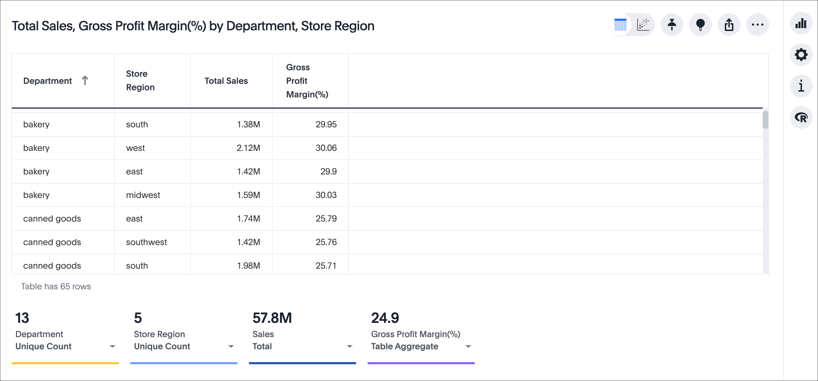The width and height of the screenshot is (818, 381).
Task: Open the R analysis icon
Action: point(801,118)
